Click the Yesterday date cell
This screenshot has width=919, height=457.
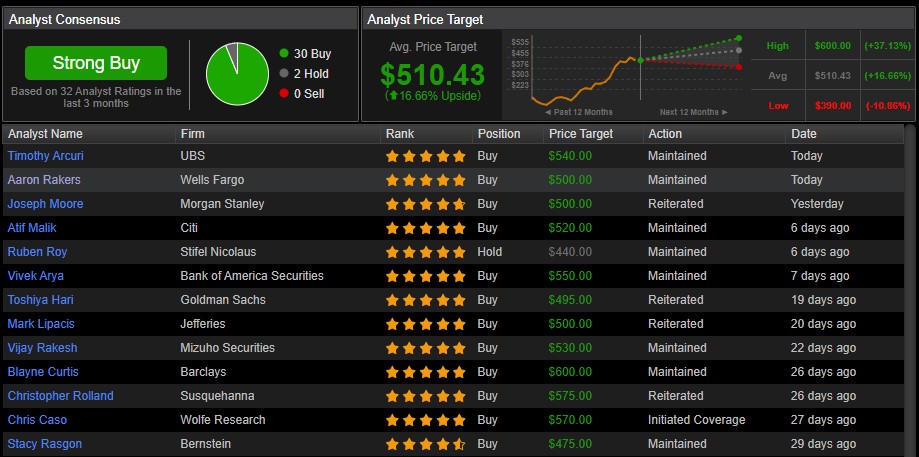click(x=817, y=204)
